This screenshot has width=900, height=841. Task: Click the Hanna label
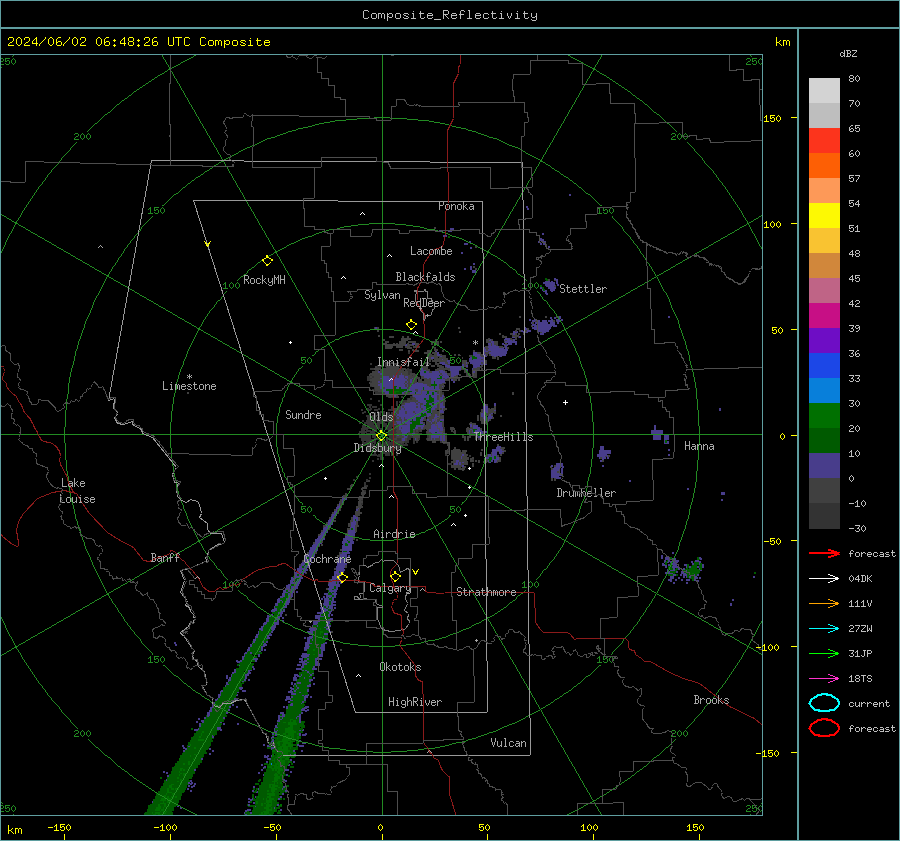click(x=699, y=446)
